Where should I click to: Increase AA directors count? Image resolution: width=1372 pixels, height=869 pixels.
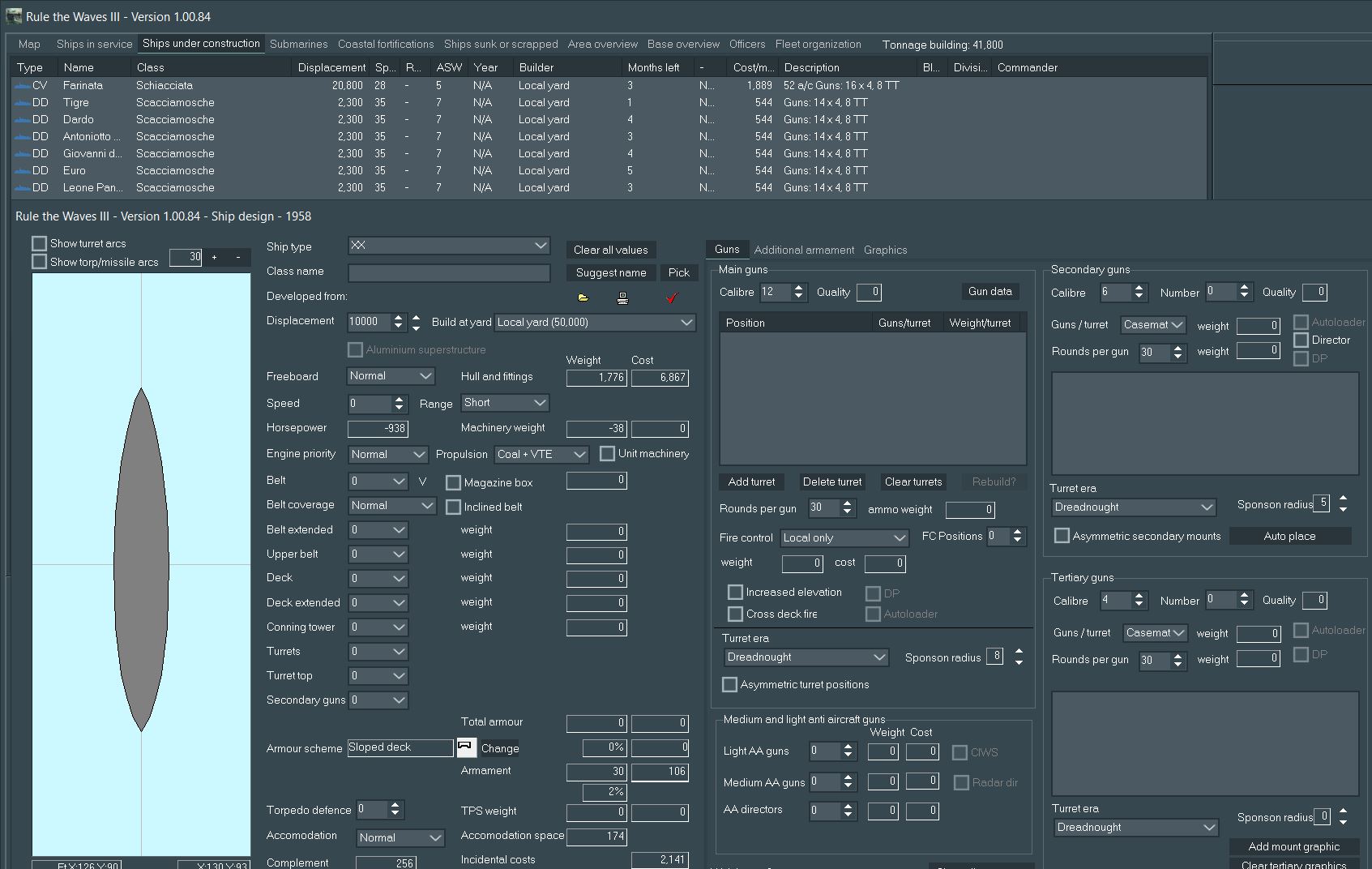click(848, 806)
